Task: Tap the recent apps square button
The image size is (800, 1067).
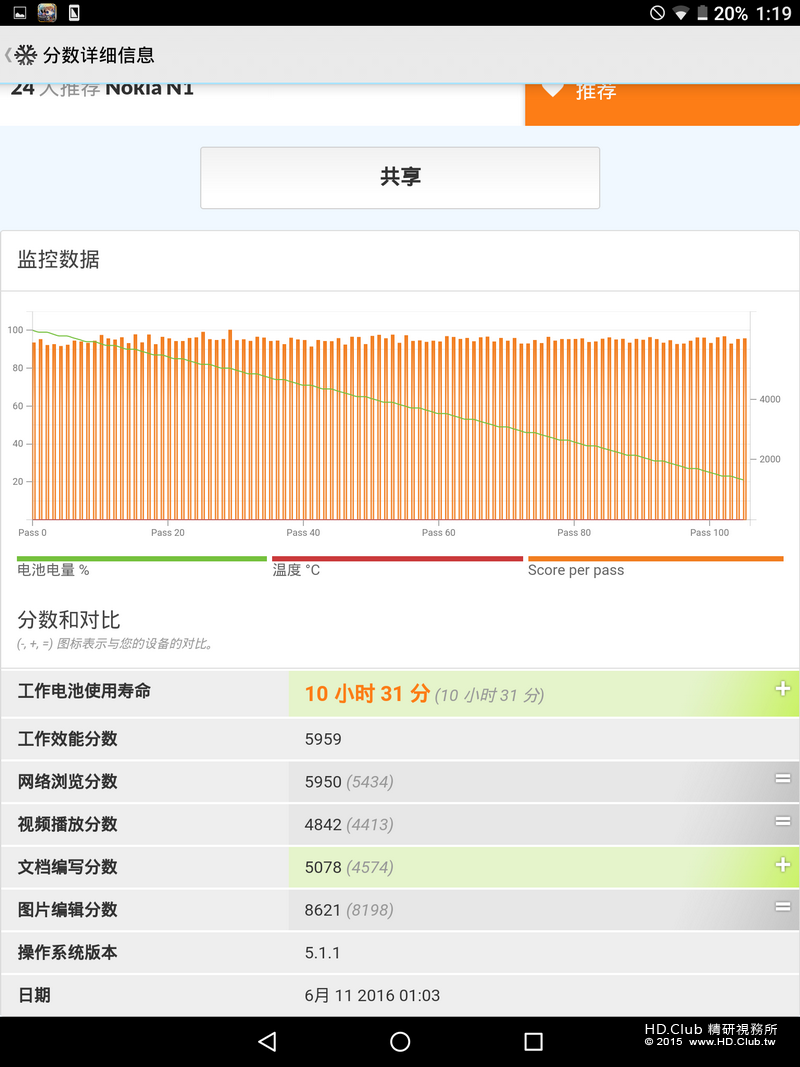Action: tap(533, 1041)
